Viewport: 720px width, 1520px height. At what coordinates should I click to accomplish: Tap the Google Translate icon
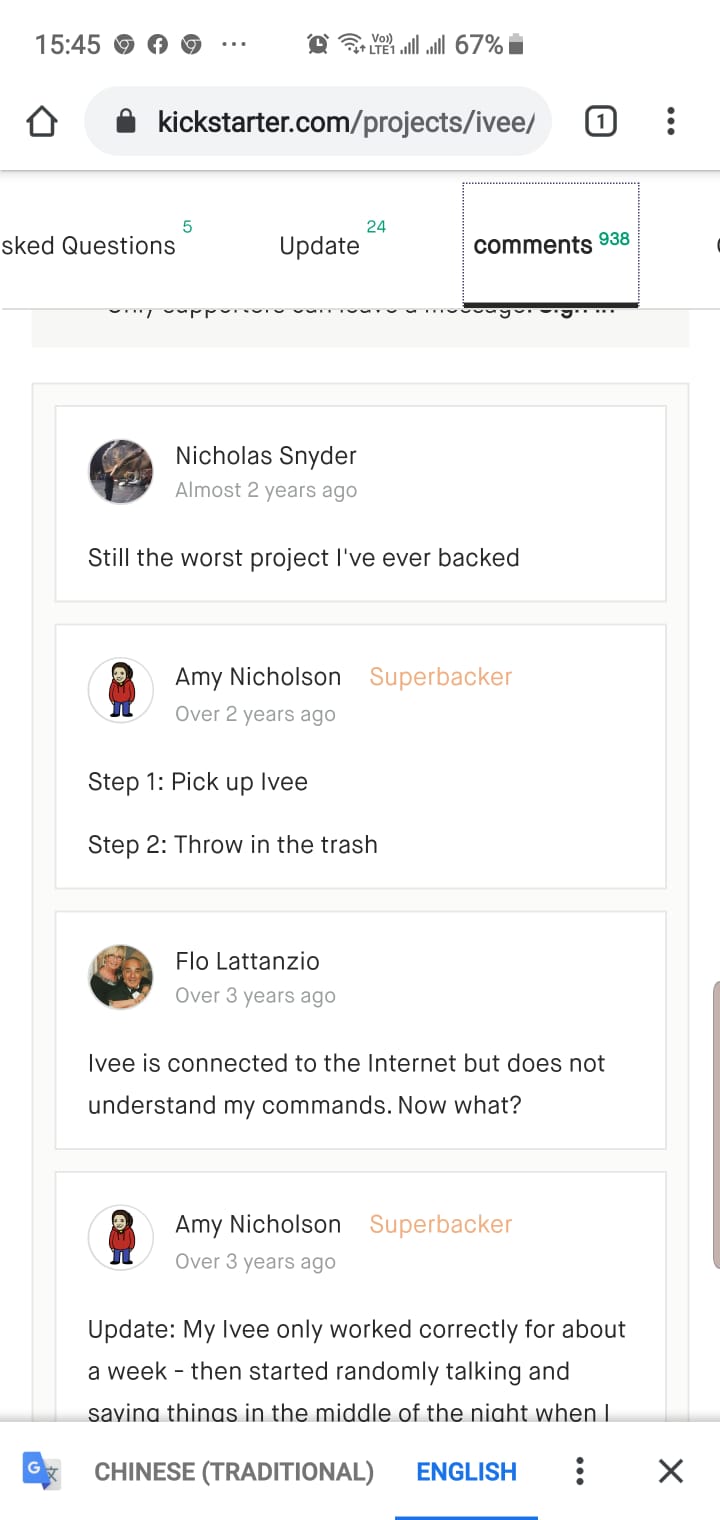point(42,1471)
